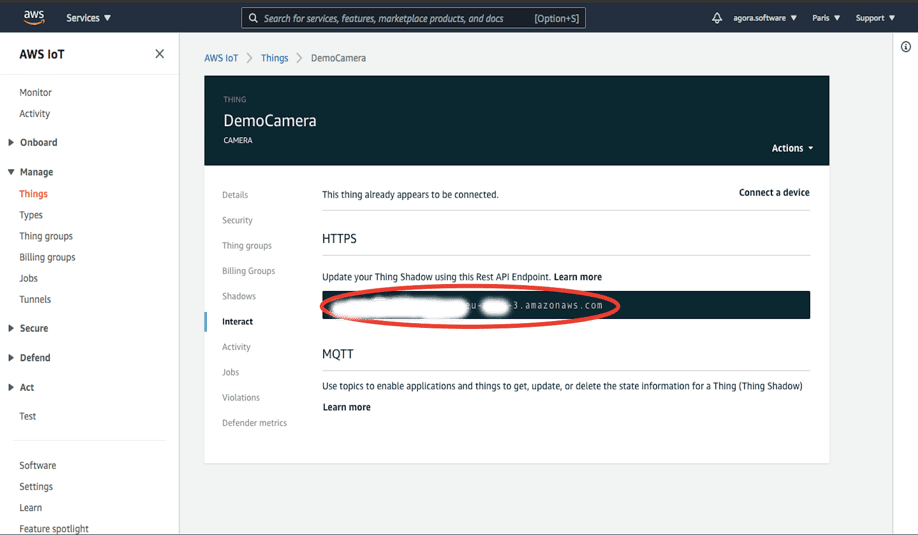Select Things under Manage

33,194
